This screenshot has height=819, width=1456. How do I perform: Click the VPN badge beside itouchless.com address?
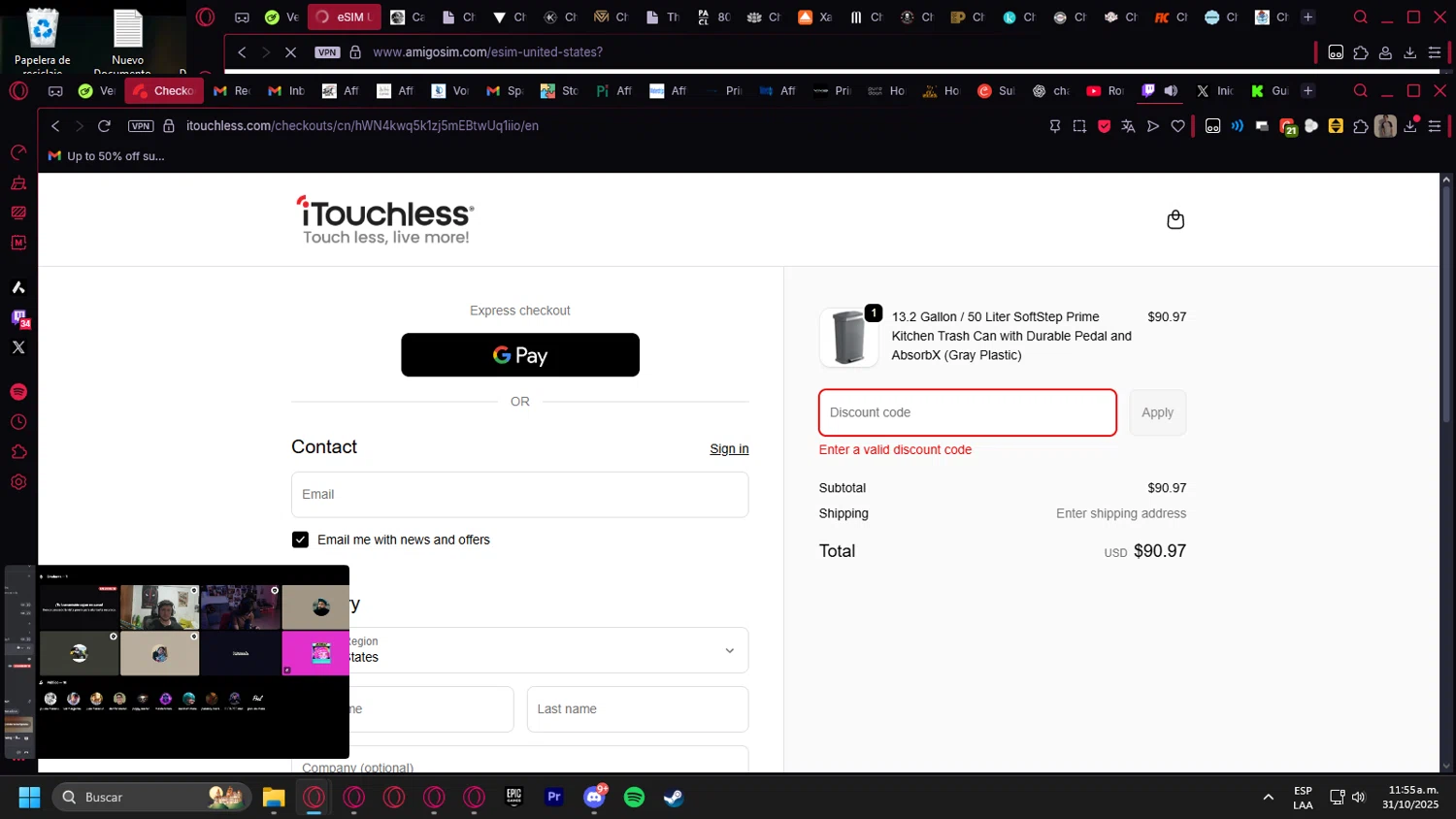pos(141,126)
